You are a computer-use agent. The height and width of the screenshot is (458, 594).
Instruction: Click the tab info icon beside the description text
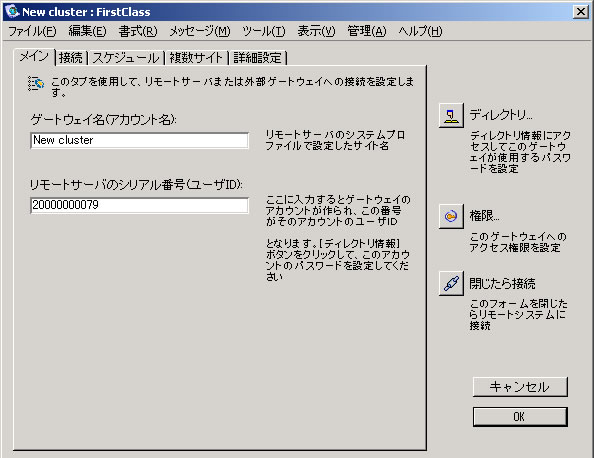pyautogui.click(x=36, y=84)
